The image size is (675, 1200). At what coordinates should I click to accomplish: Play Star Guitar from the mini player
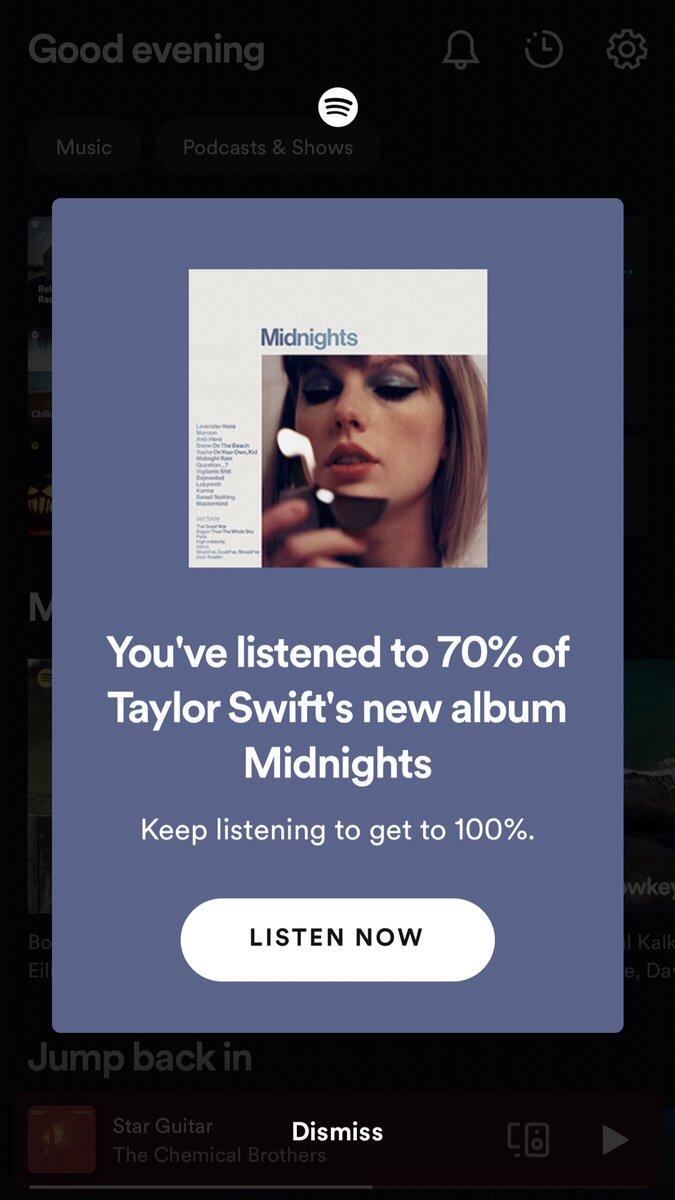tap(615, 1139)
